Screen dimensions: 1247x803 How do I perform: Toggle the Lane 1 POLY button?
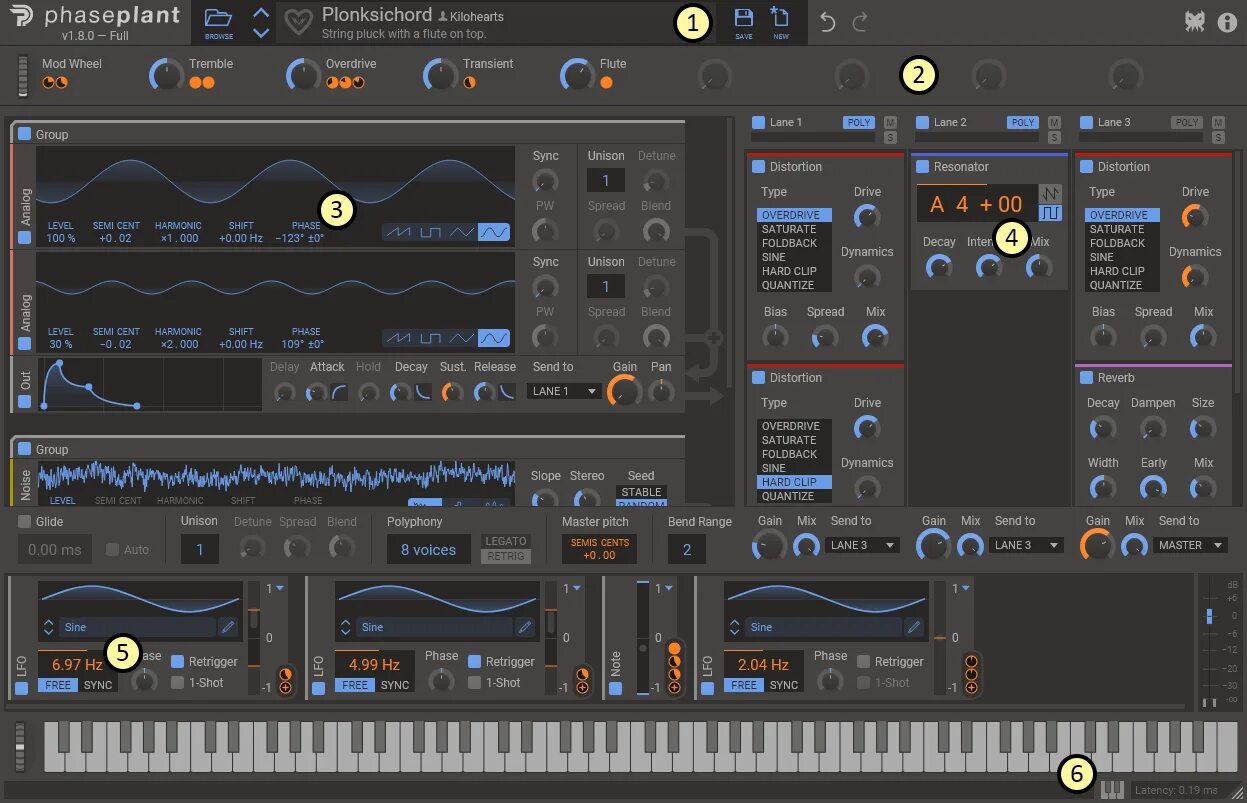click(x=858, y=122)
